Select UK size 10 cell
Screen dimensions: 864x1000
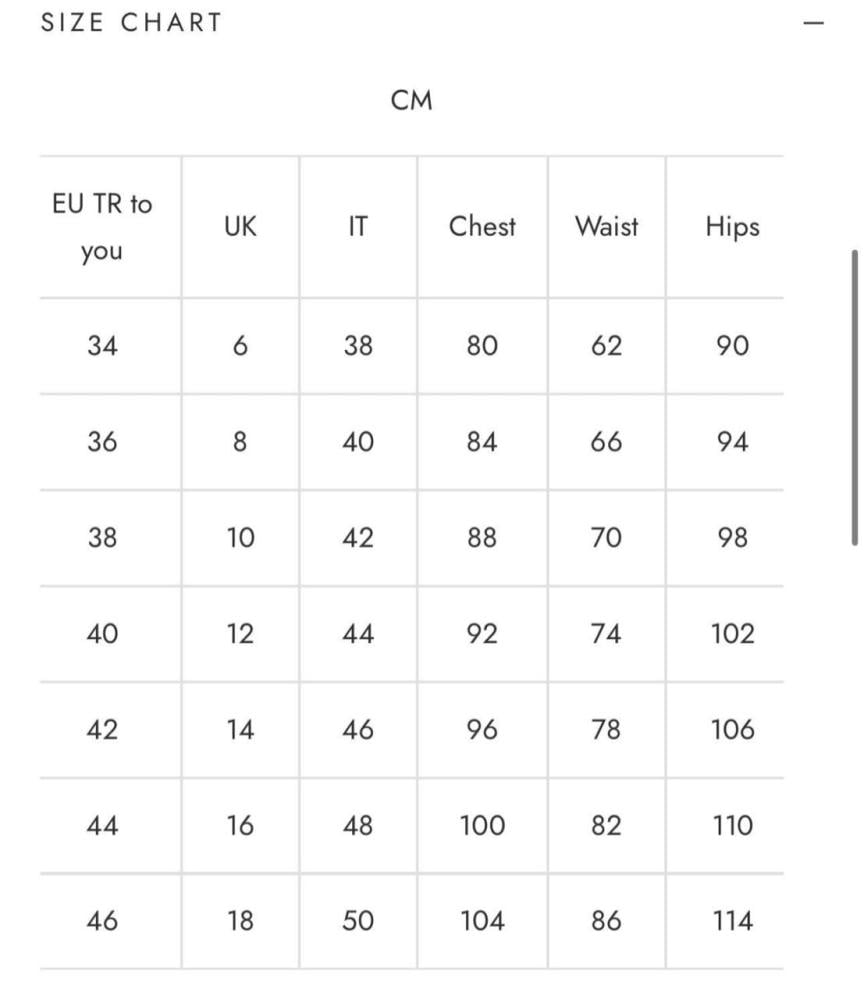pos(240,538)
